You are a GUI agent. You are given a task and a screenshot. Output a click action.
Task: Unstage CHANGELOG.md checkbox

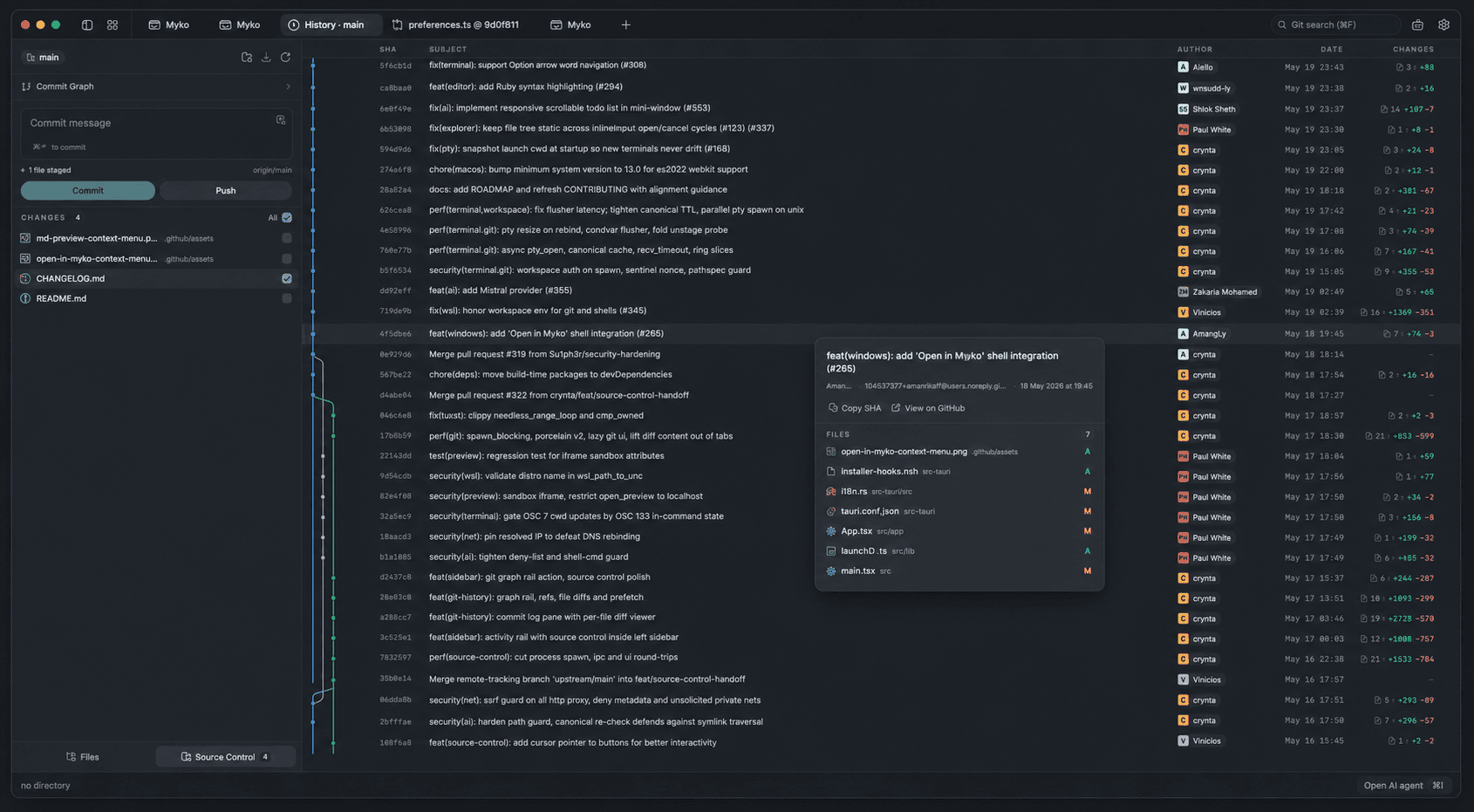tap(287, 278)
